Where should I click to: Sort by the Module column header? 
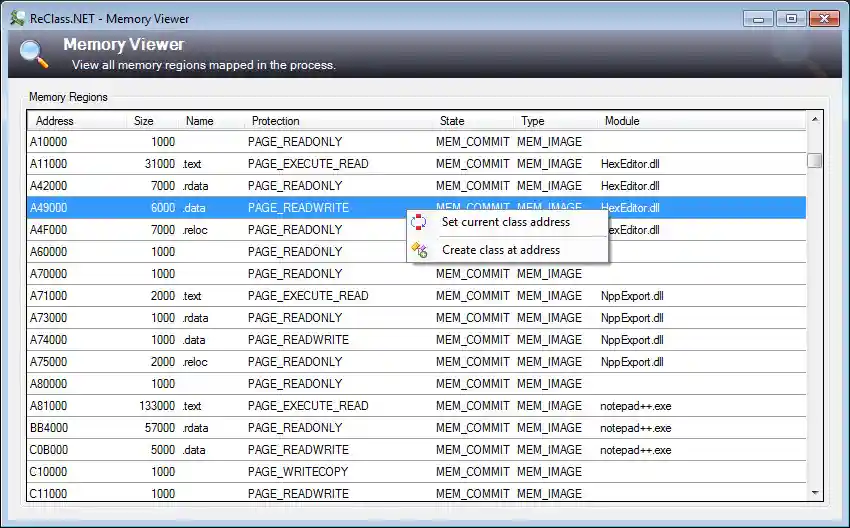point(622,121)
